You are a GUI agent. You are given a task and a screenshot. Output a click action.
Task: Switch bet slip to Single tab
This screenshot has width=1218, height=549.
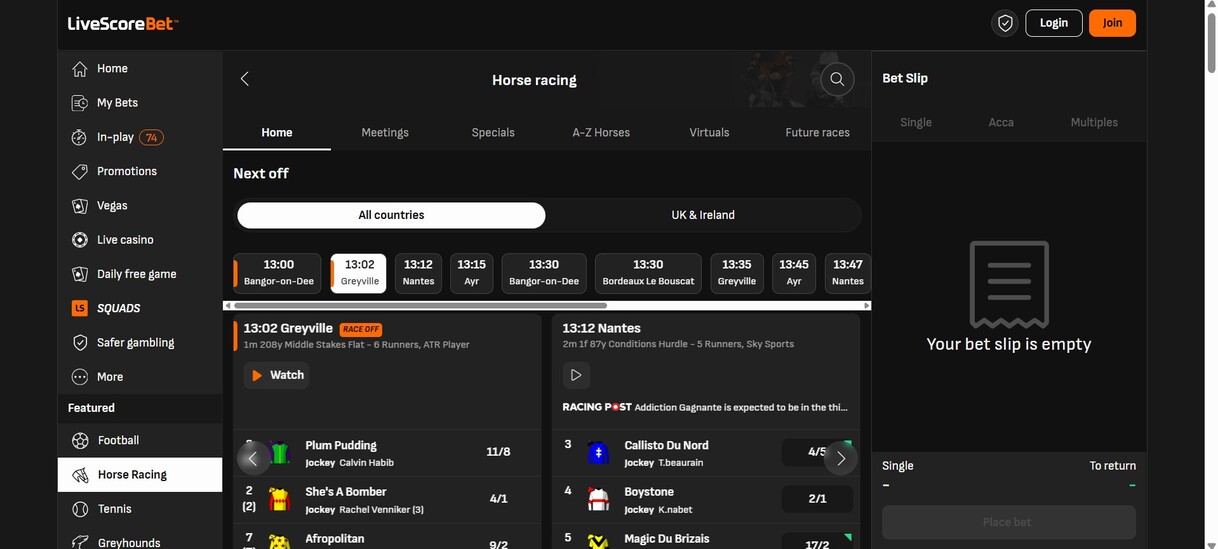tap(916, 122)
